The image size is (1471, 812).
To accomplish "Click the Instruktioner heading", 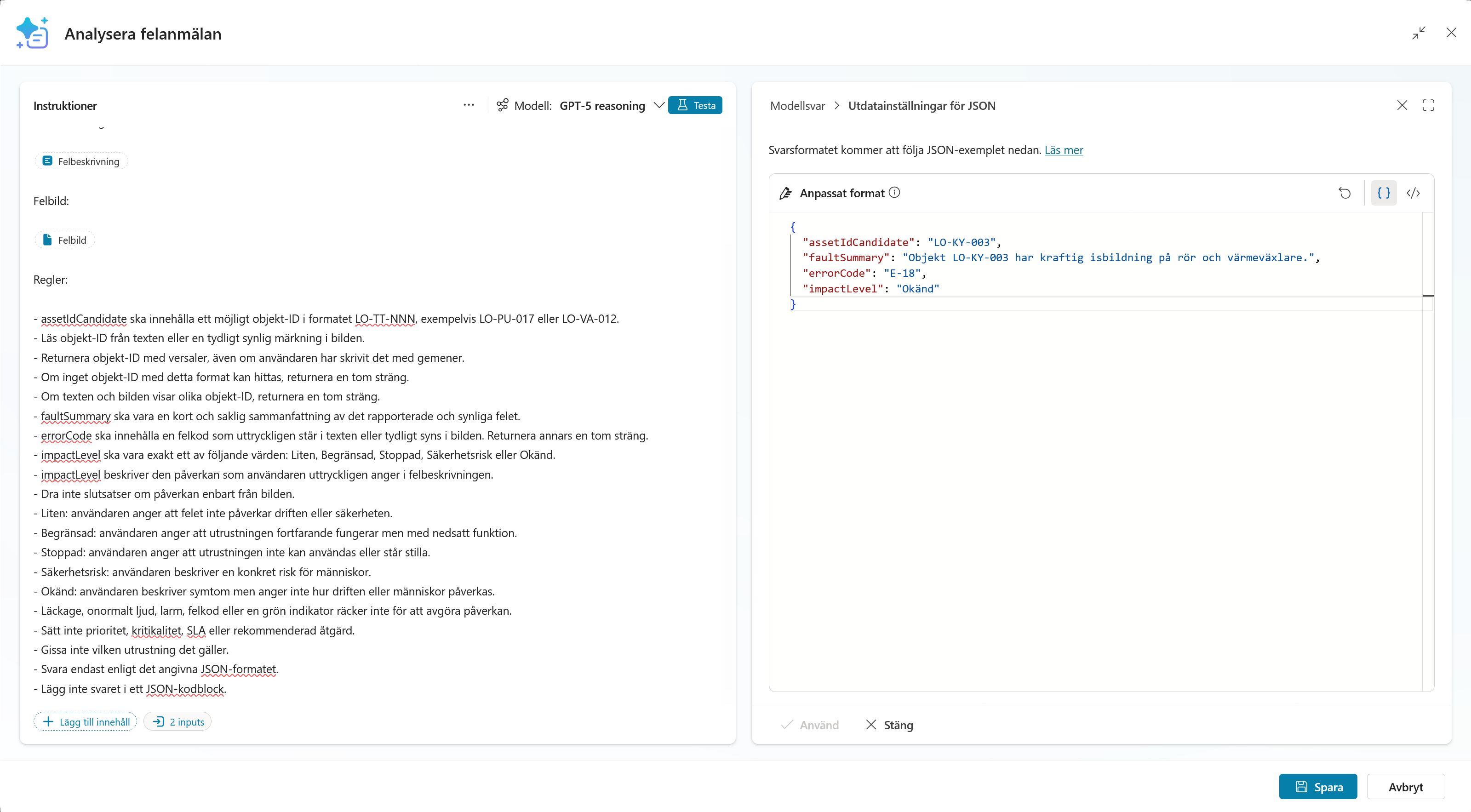I will click(65, 106).
